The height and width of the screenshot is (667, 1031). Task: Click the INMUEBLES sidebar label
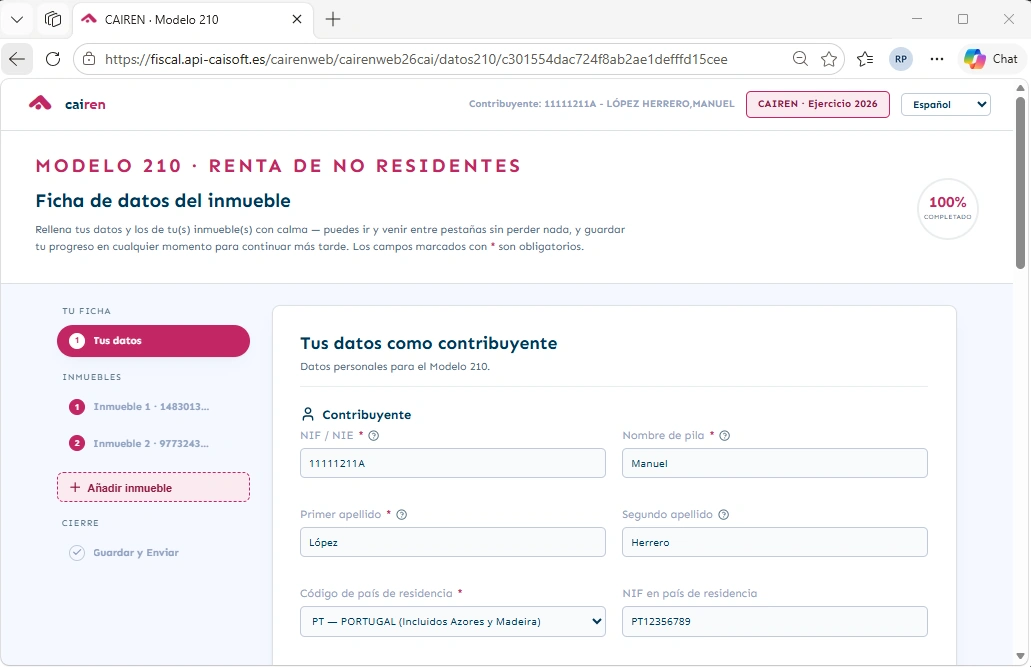[x=92, y=377]
